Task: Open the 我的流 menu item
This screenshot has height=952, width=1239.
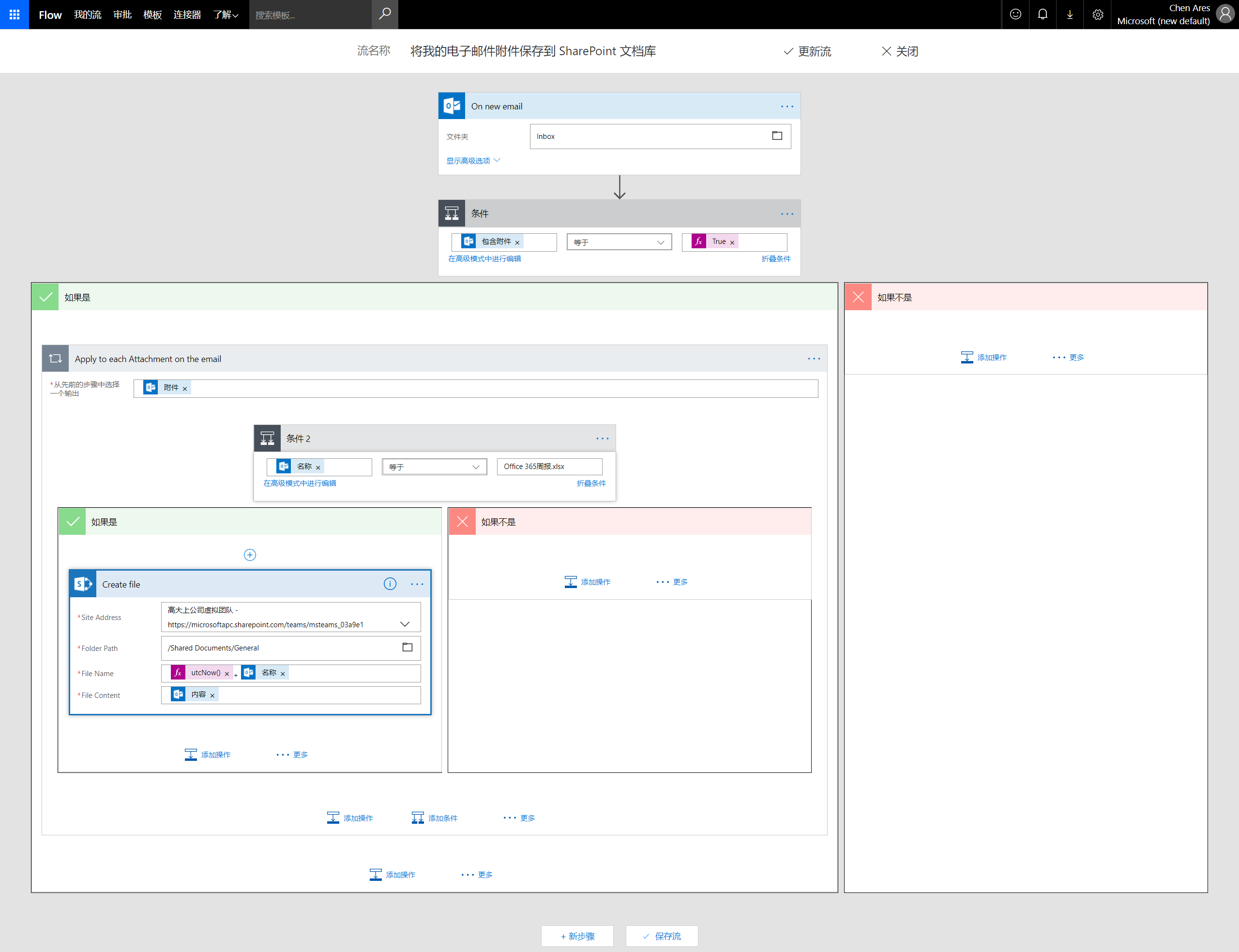Action: coord(87,15)
